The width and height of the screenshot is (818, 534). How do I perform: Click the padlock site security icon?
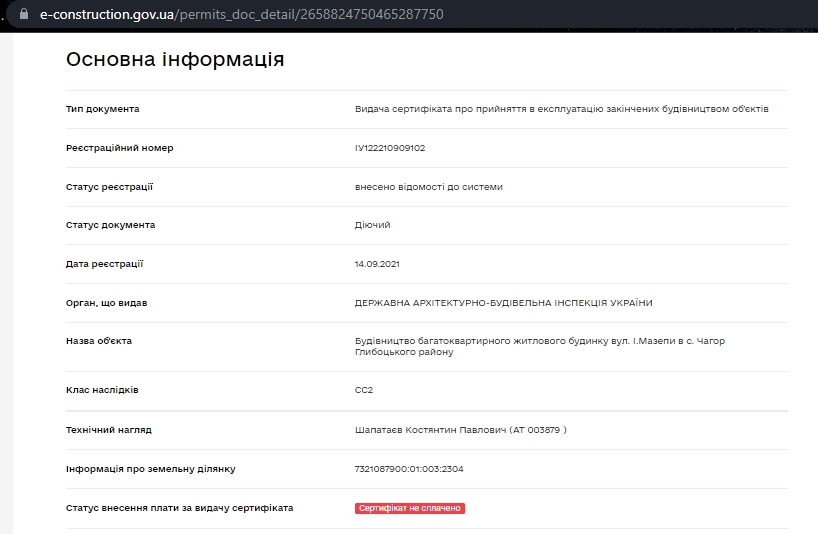coord(23,14)
